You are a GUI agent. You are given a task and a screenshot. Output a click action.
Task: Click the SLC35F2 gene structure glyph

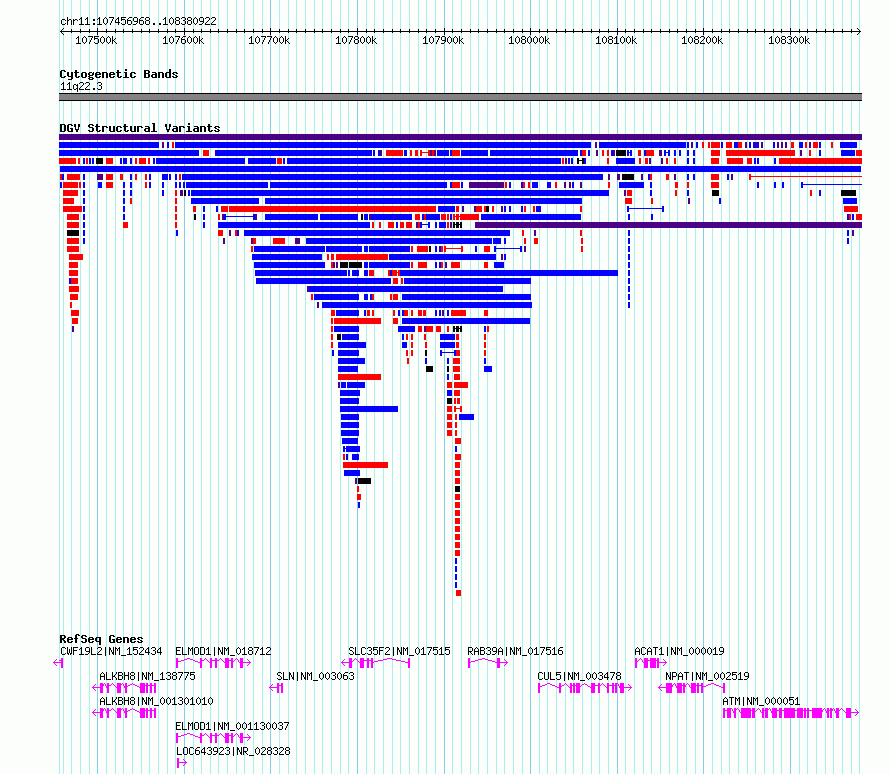375,663
